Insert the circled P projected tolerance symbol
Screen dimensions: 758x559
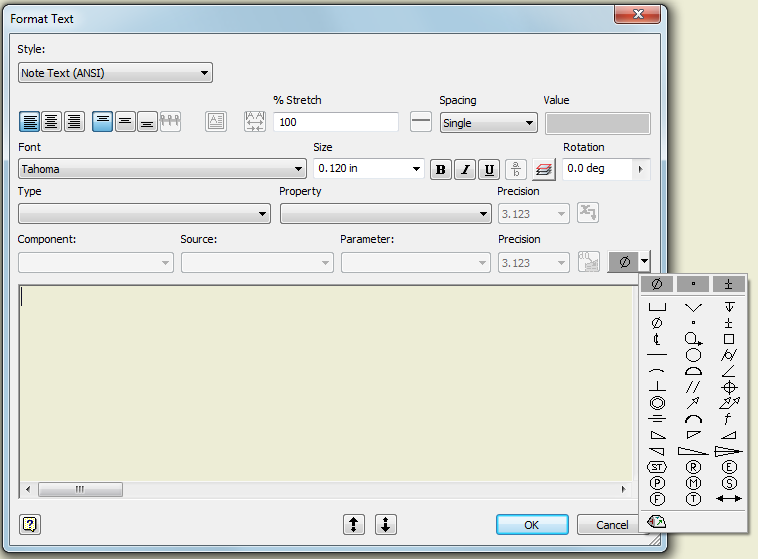point(657,483)
